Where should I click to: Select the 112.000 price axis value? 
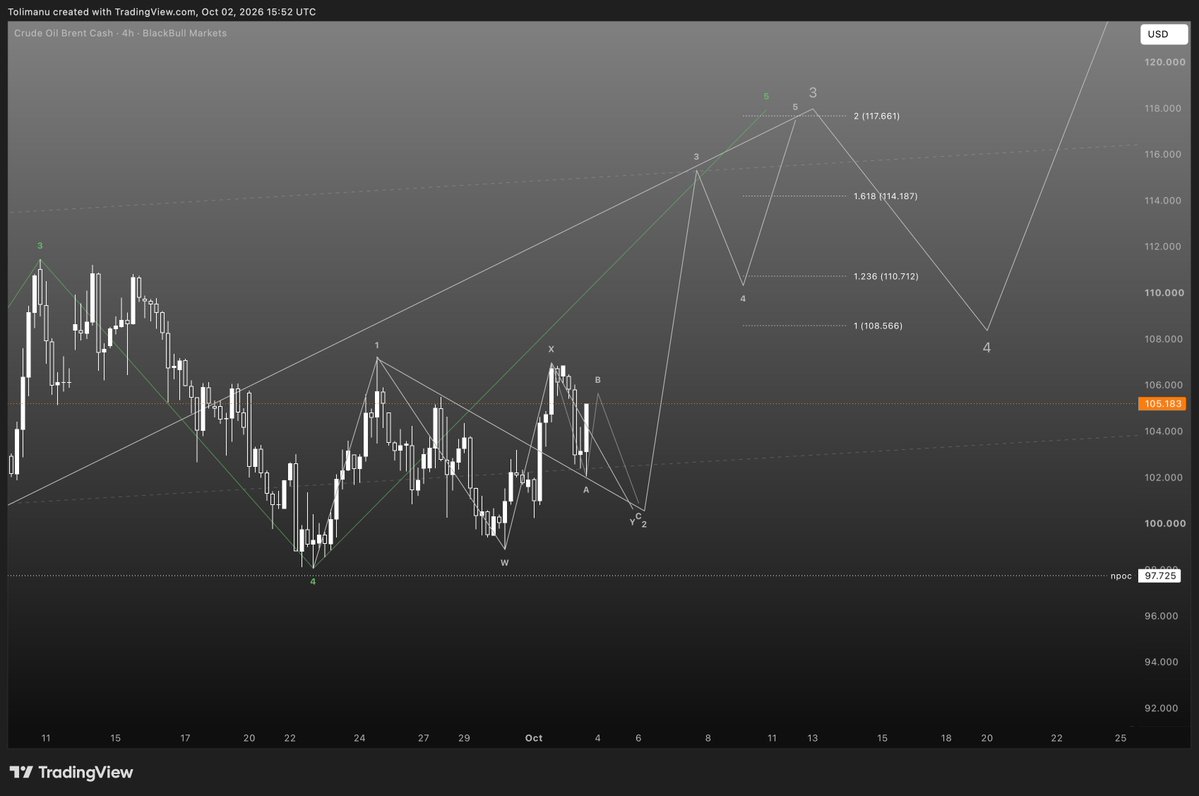point(1163,247)
